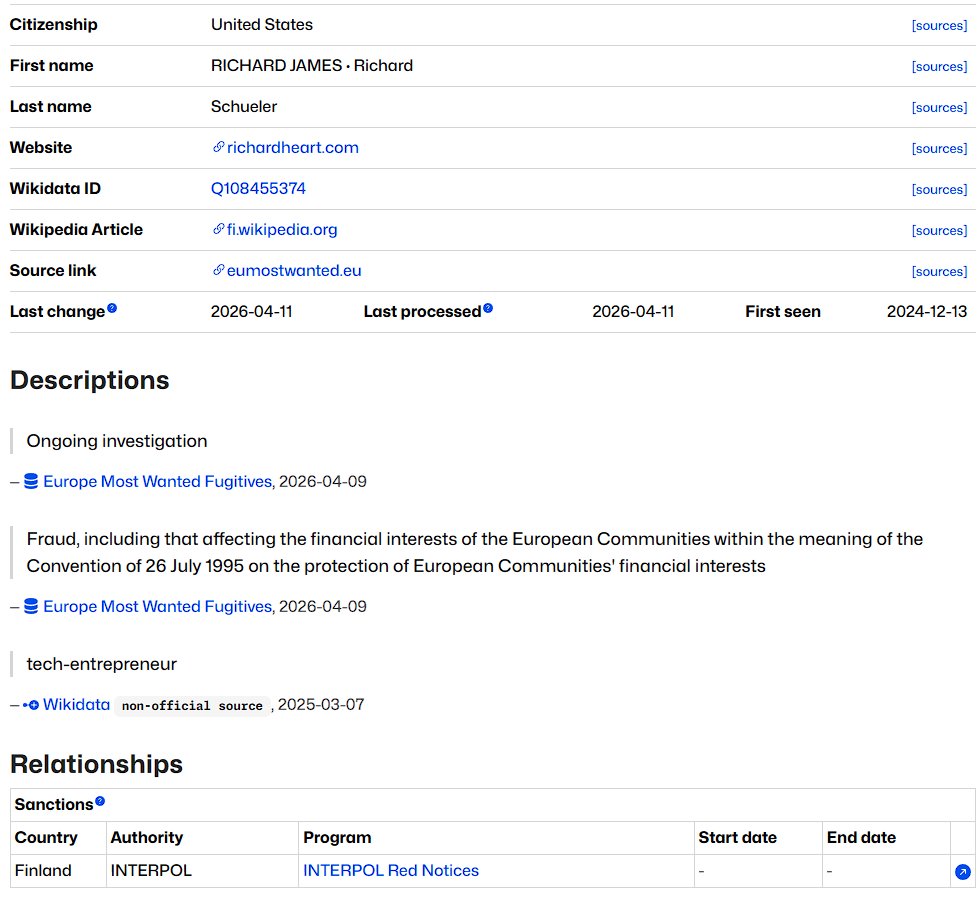Click the database icon under the Fraud description
Viewport: 979px width, 900px height.
click(x=31, y=606)
